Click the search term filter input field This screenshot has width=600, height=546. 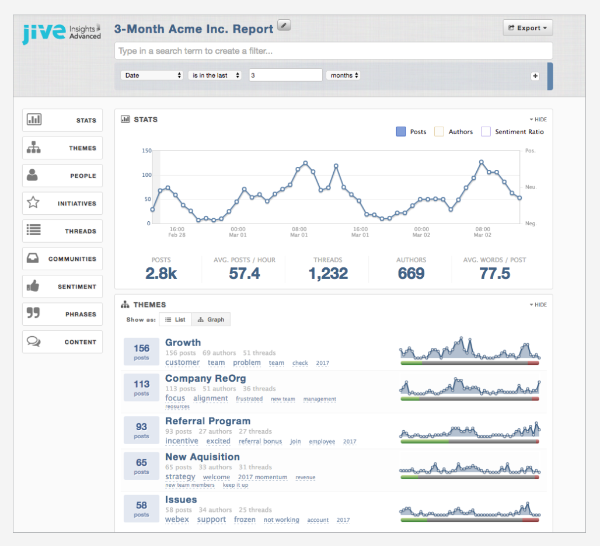[x=333, y=51]
